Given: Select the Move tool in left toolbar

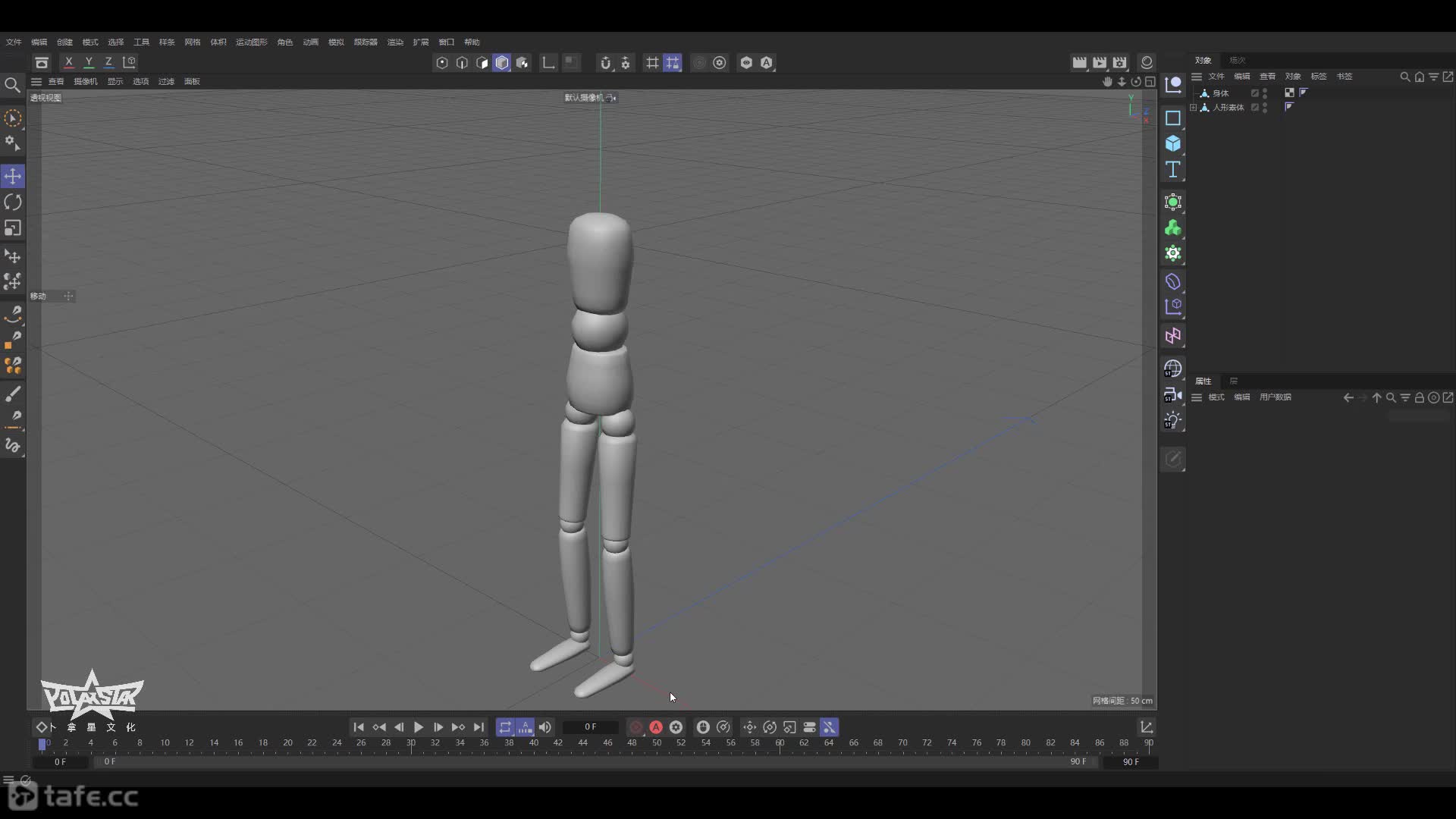Looking at the screenshot, I should (x=13, y=176).
